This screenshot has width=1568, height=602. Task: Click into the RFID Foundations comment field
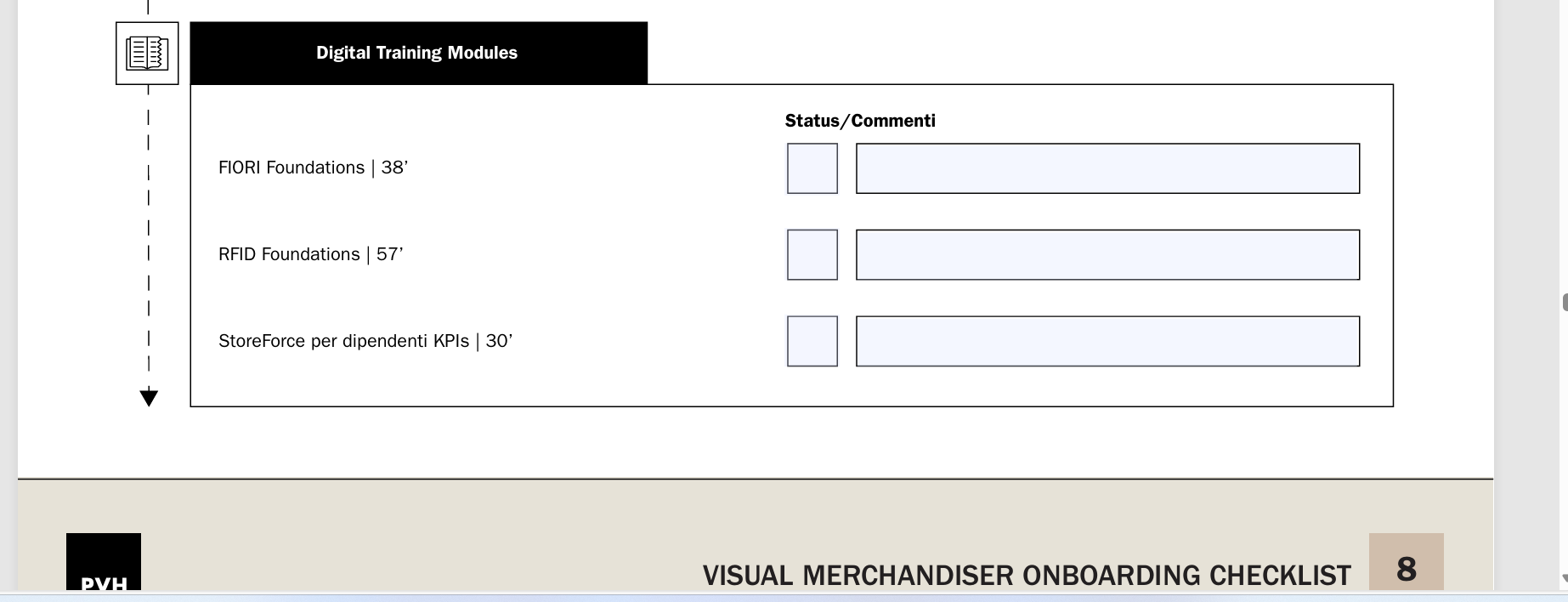coord(1107,255)
